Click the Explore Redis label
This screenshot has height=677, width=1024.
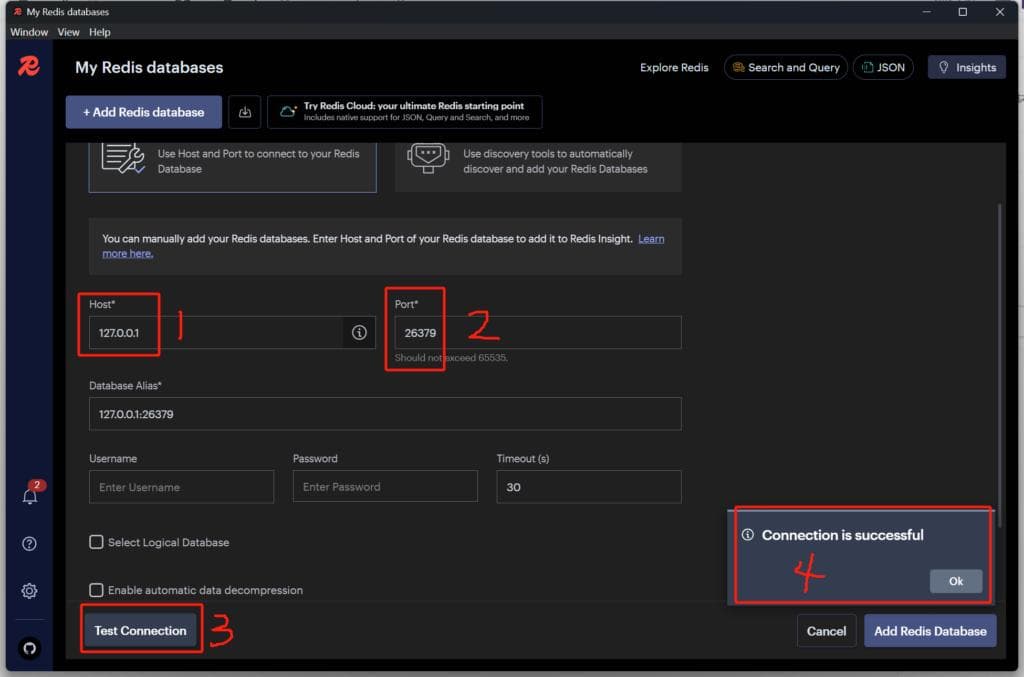pos(674,67)
